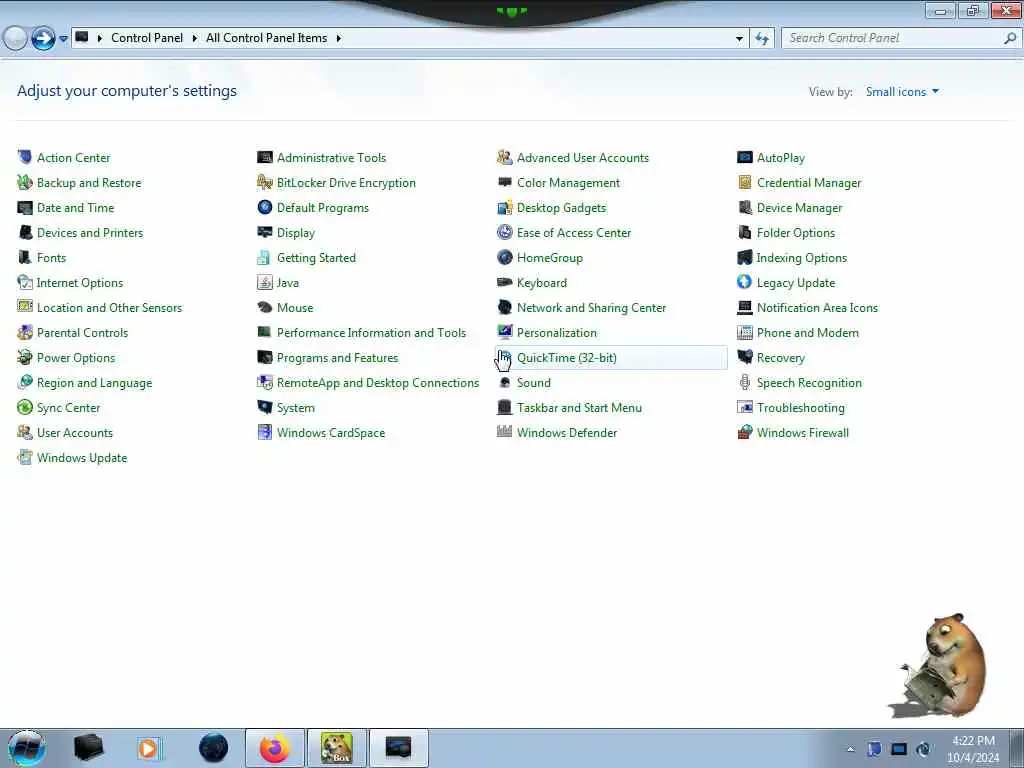1024x768 pixels.
Task: Open the Internet Options icon
Action: [25, 282]
